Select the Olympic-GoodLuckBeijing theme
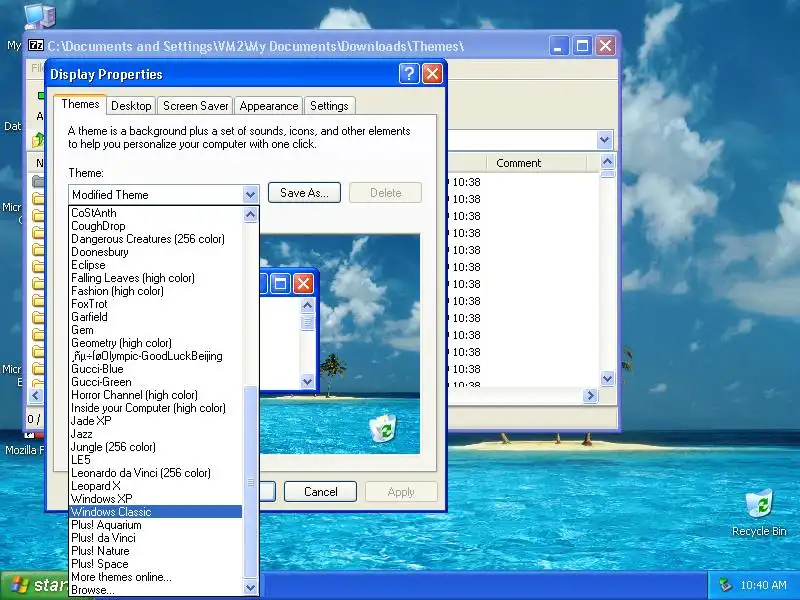The height and width of the screenshot is (600, 800). pos(156,356)
